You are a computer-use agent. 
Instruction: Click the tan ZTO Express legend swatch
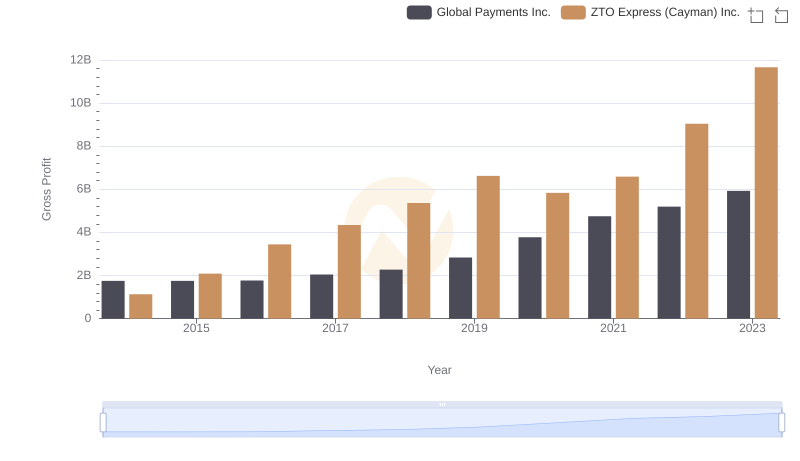click(573, 12)
